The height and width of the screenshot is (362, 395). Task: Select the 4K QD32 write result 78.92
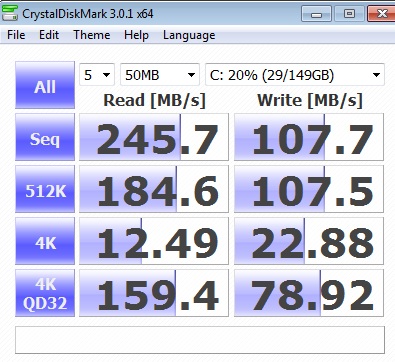pos(309,293)
